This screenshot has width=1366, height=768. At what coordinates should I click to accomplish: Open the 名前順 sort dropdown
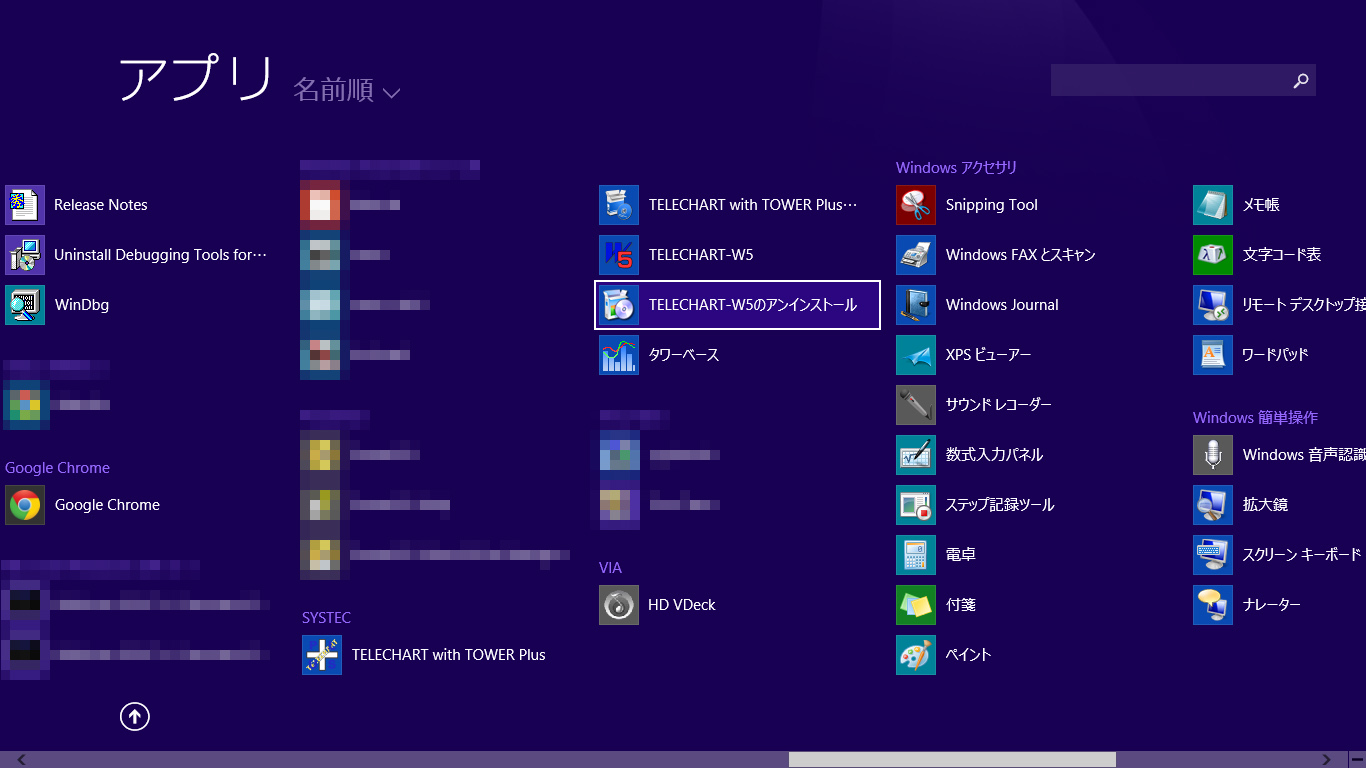[347, 90]
